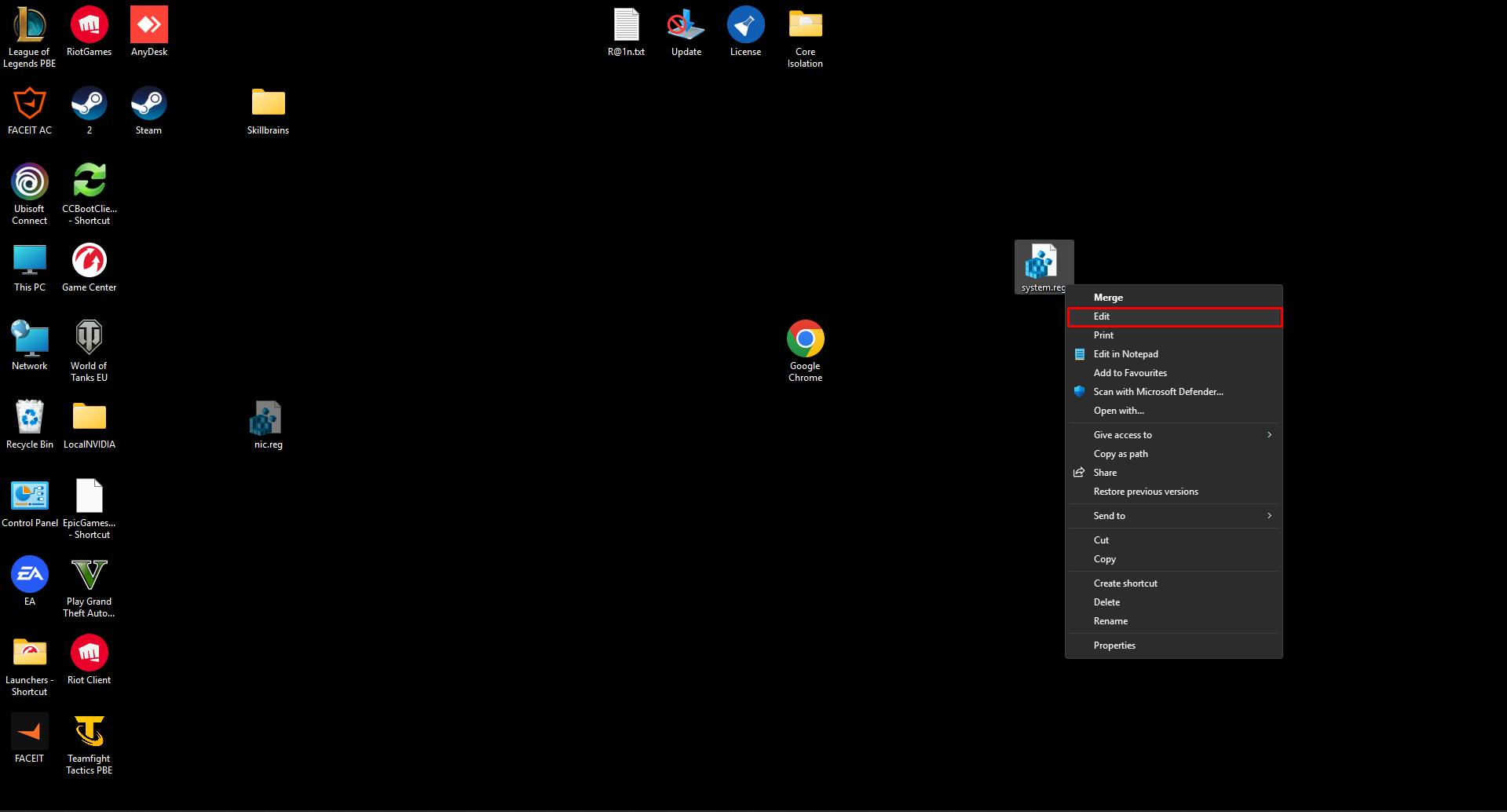Choose Share in context menu

pos(1174,473)
